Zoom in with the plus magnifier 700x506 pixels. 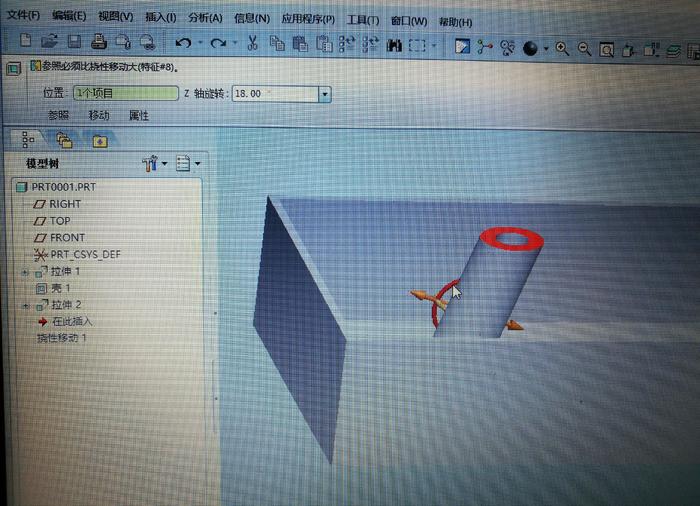coord(562,48)
